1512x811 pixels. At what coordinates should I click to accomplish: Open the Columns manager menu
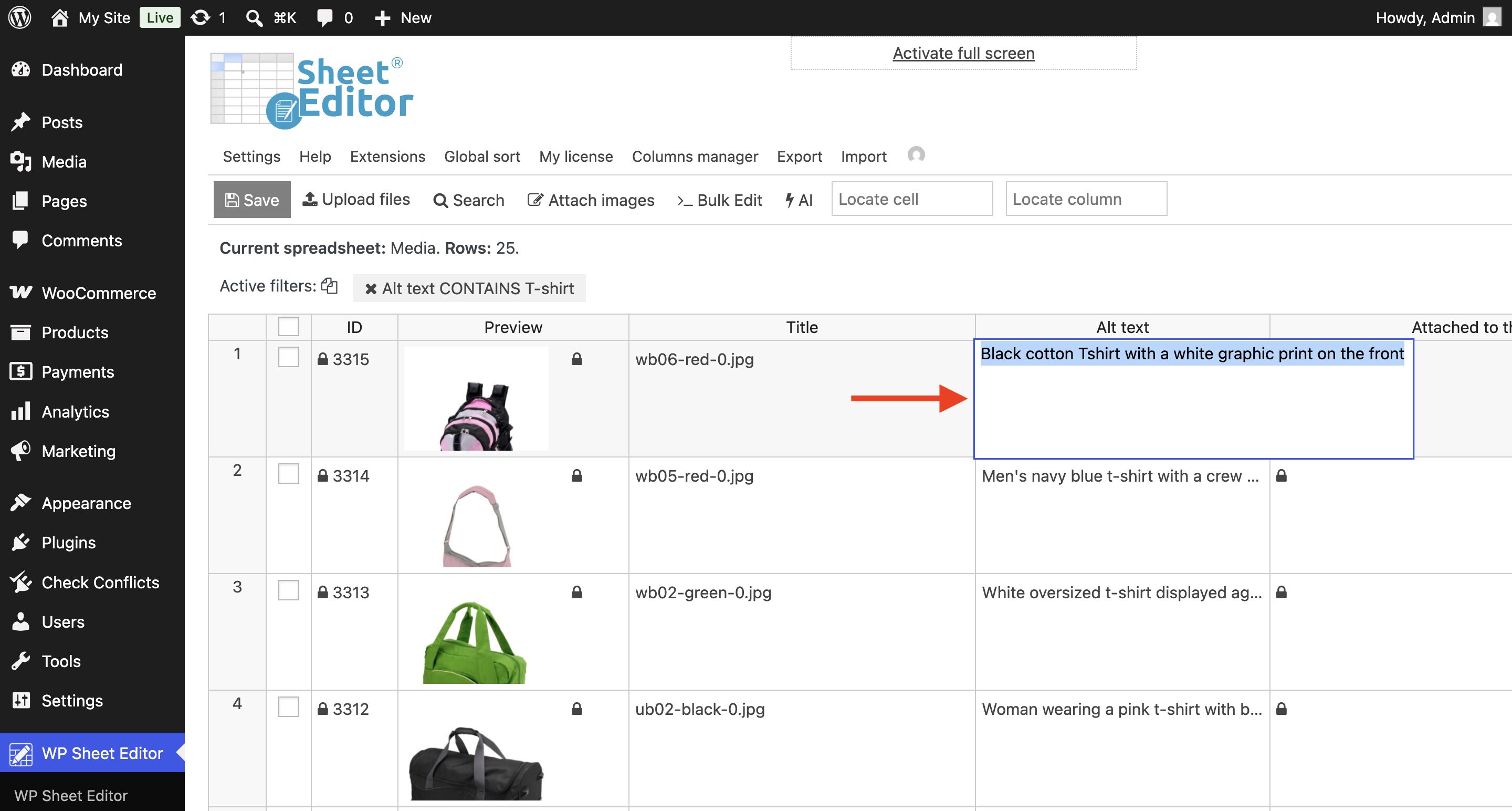coord(695,156)
